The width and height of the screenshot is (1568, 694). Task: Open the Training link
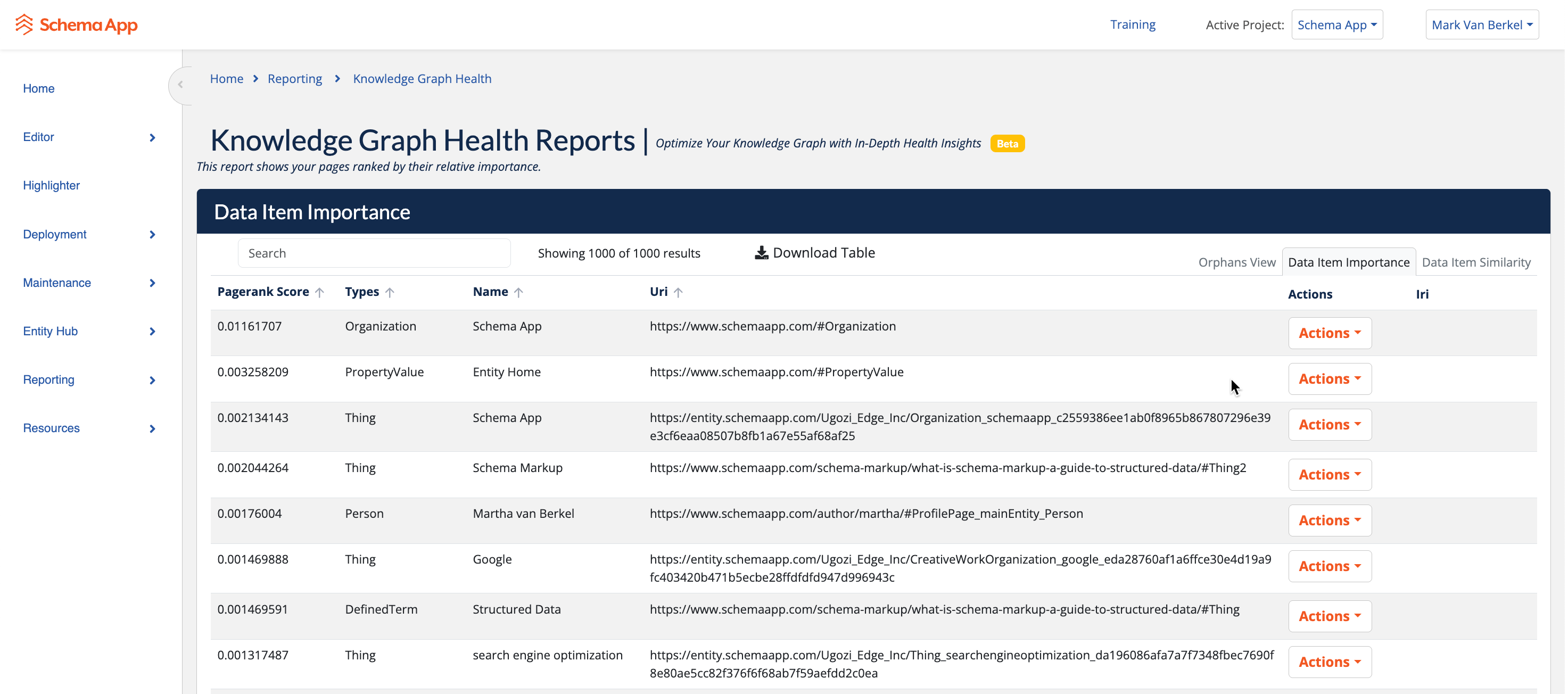1132,24
